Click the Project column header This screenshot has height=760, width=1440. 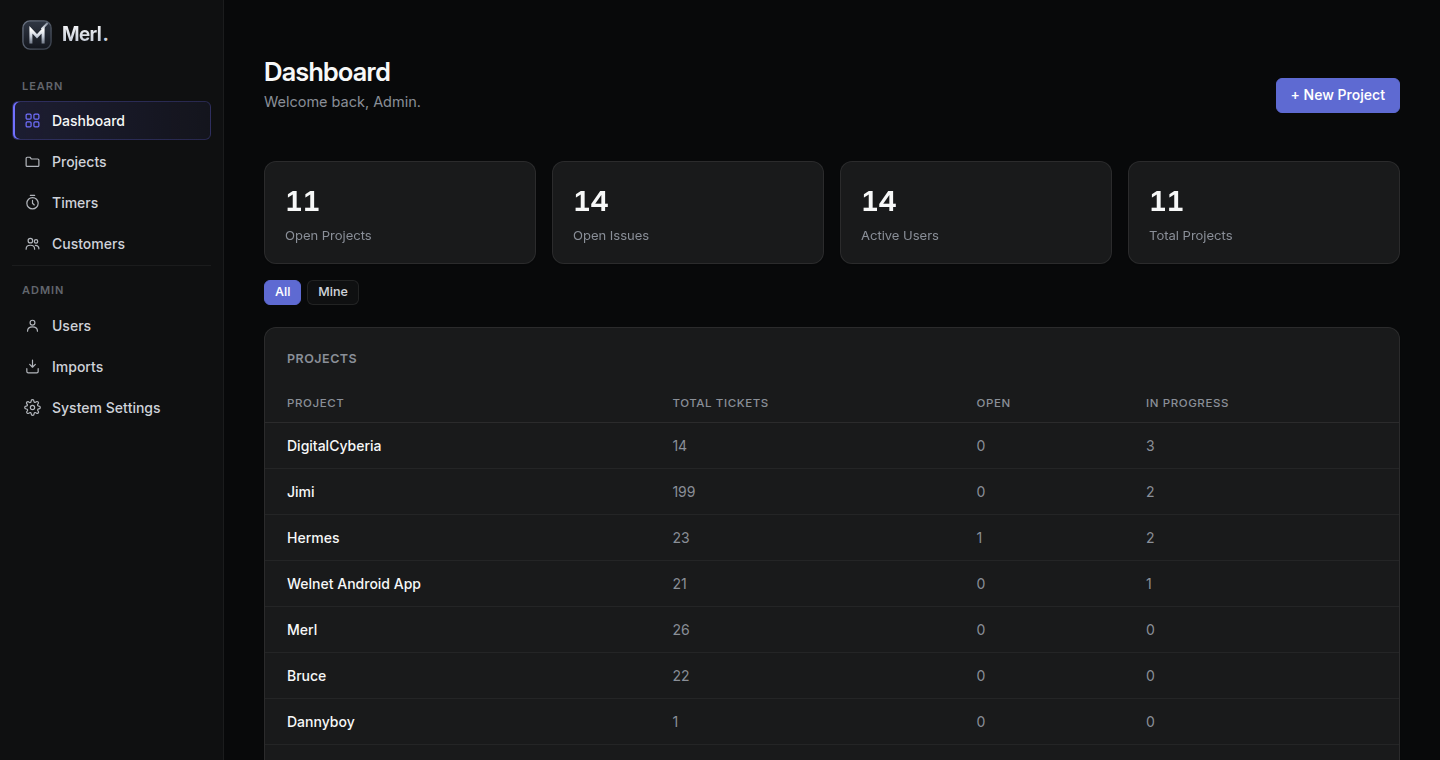tap(315, 403)
